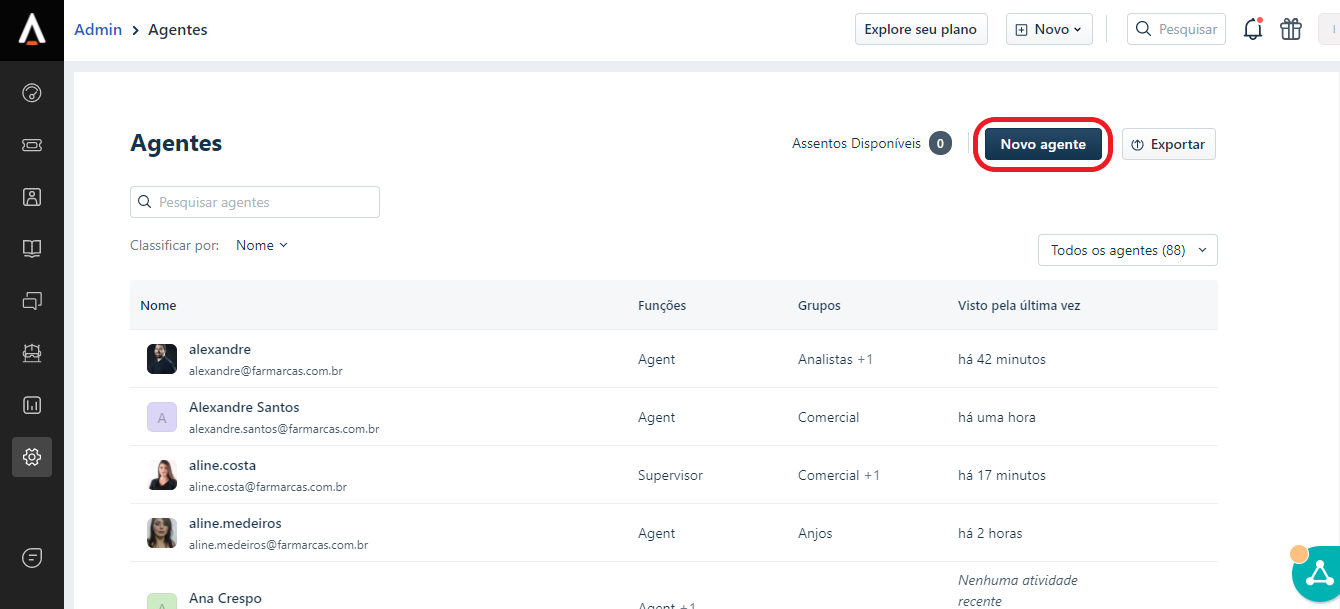Open the notifications bell

pyautogui.click(x=1252, y=29)
